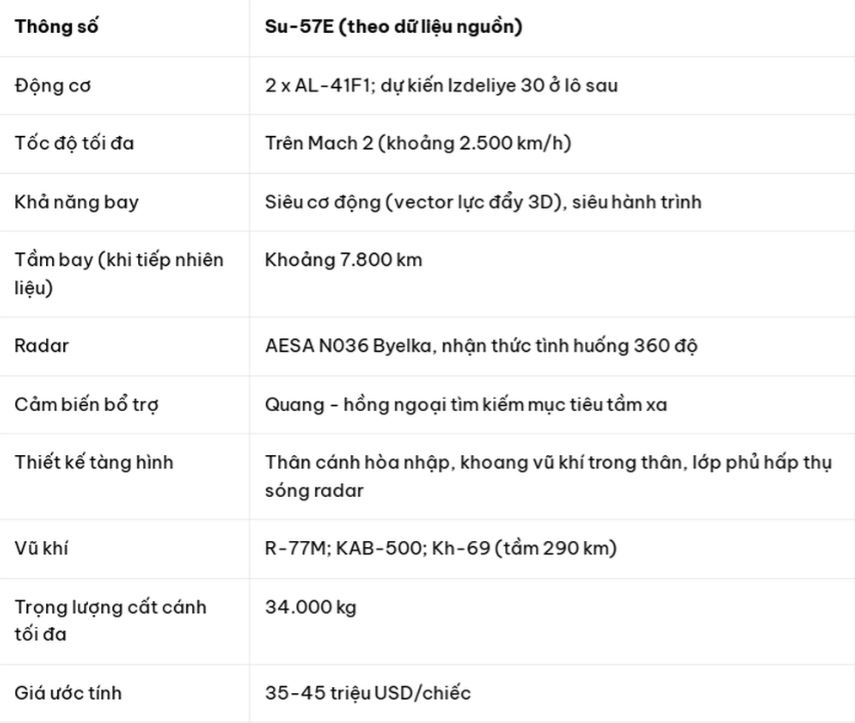Select the "Động cơ" row label

pyautogui.click(x=53, y=85)
